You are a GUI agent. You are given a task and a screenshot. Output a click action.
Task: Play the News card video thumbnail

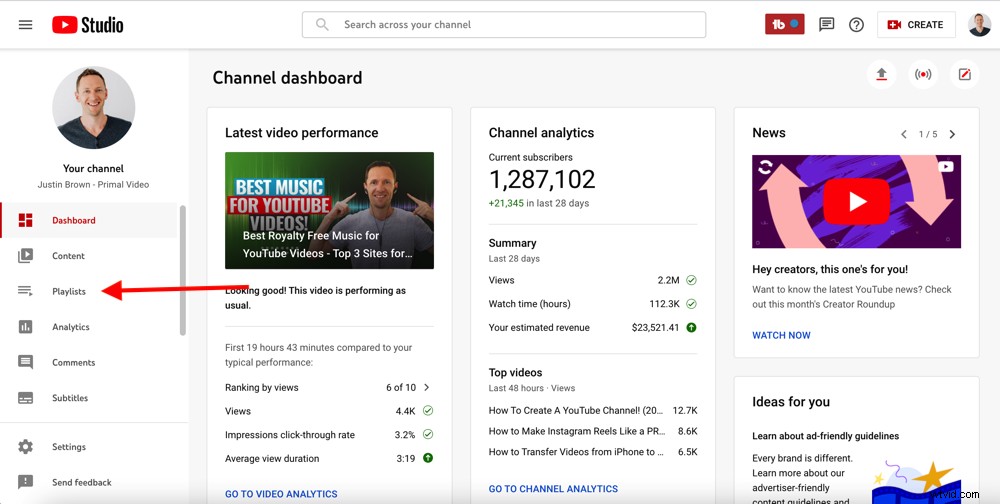(x=857, y=202)
